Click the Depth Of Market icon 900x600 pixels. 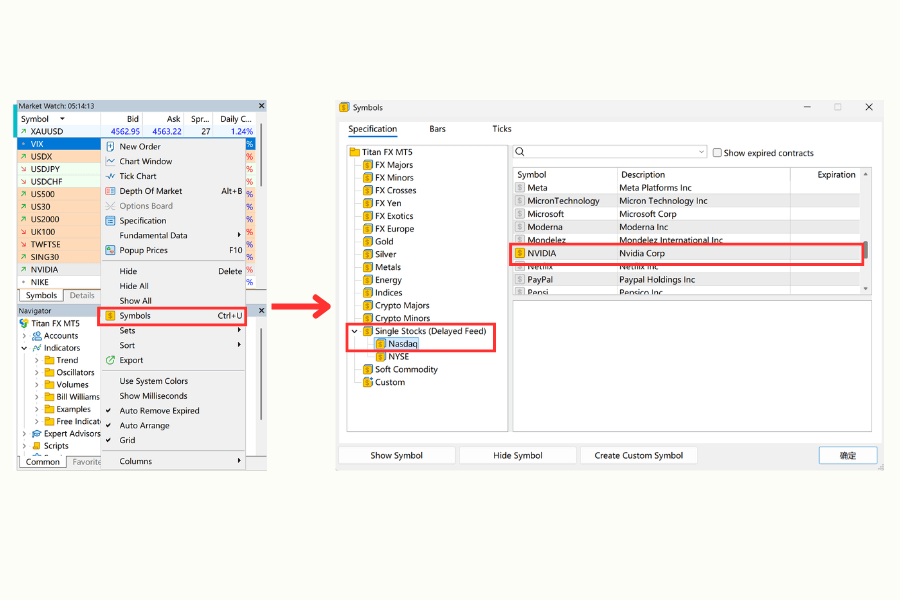coord(110,191)
